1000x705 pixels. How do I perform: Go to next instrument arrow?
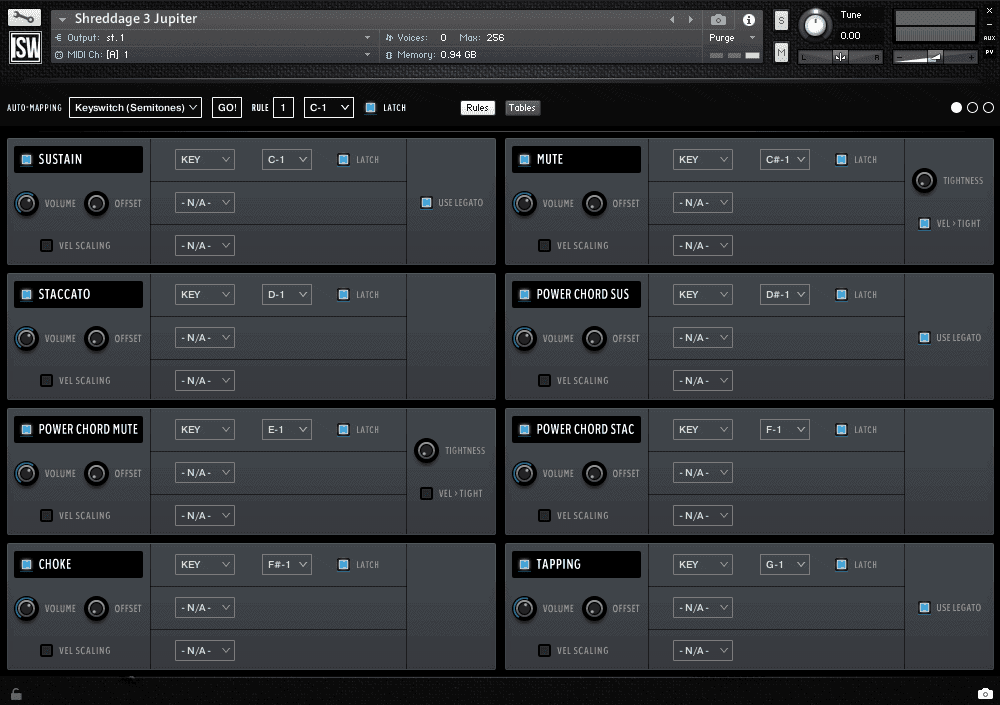(x=690, y=20)
